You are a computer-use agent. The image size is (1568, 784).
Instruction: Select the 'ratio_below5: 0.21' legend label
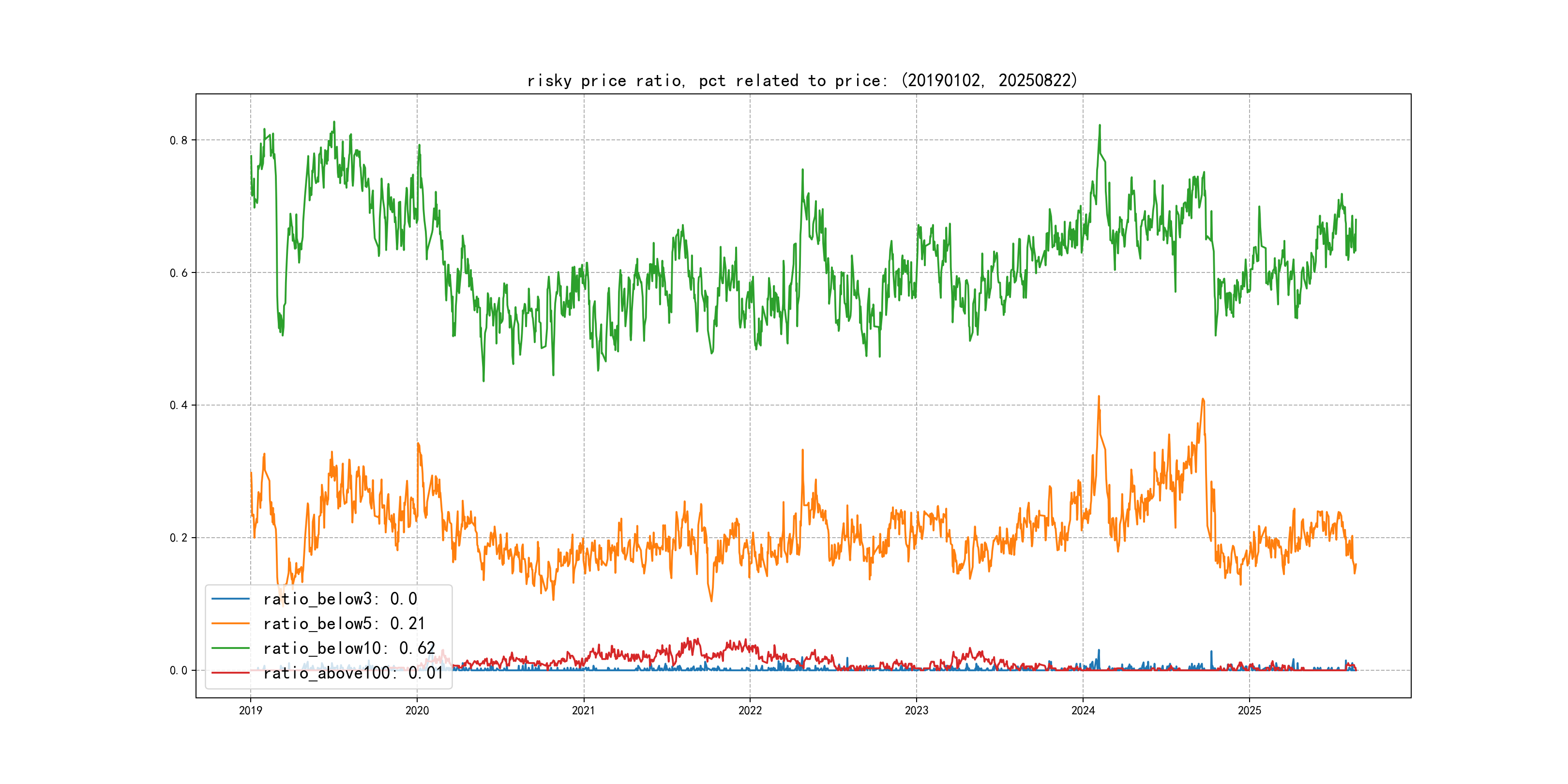(343, 623)
